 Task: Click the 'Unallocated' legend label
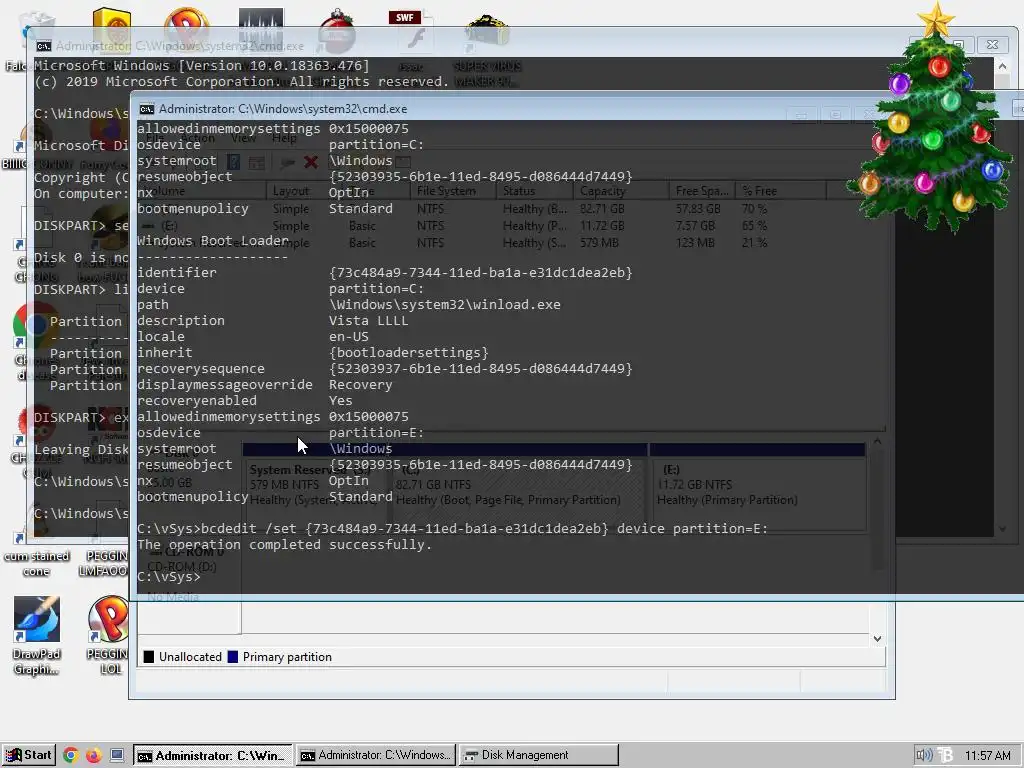point(190,657)
